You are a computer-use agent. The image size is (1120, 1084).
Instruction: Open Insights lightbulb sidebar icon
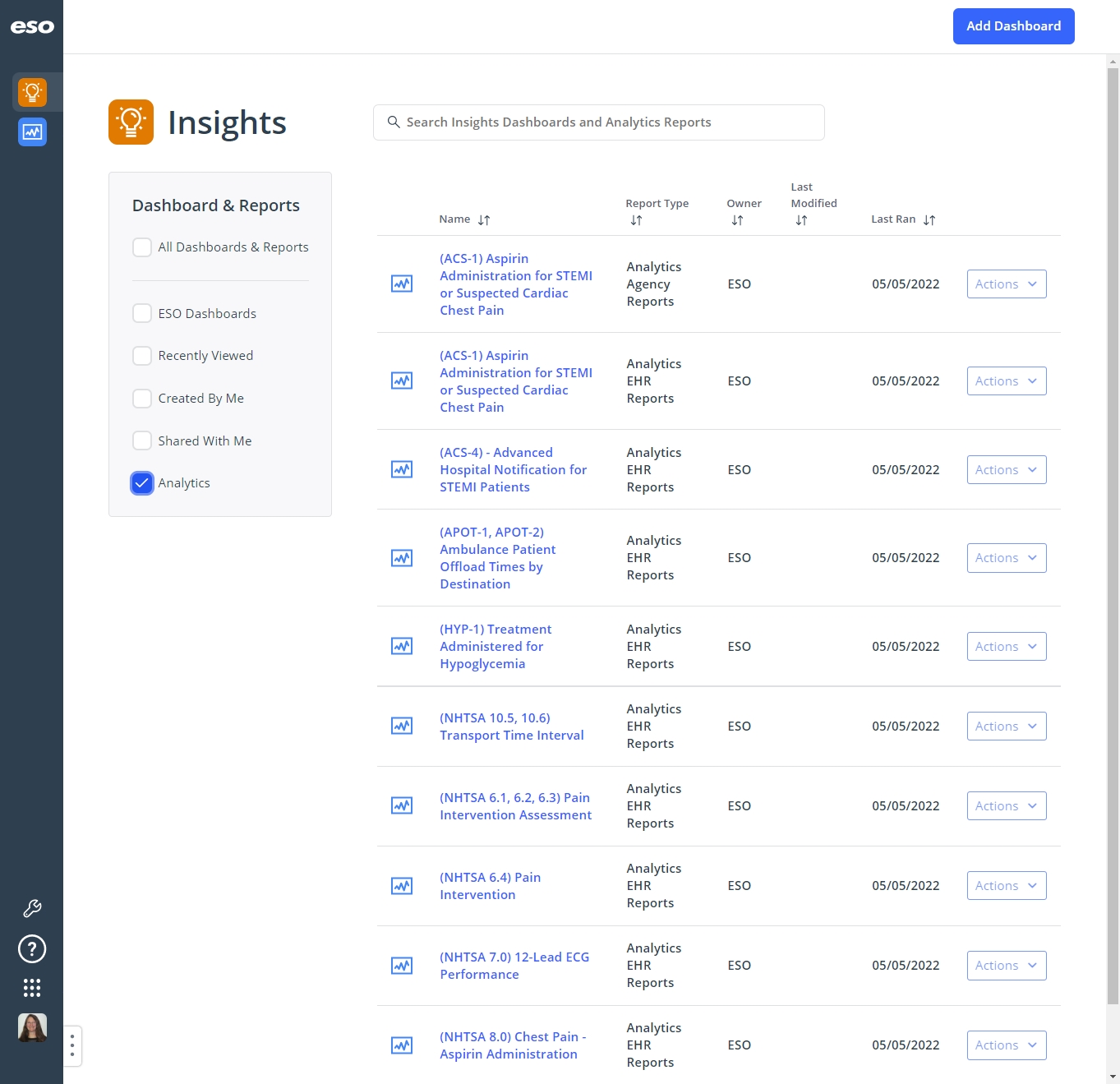click(32, 92)
